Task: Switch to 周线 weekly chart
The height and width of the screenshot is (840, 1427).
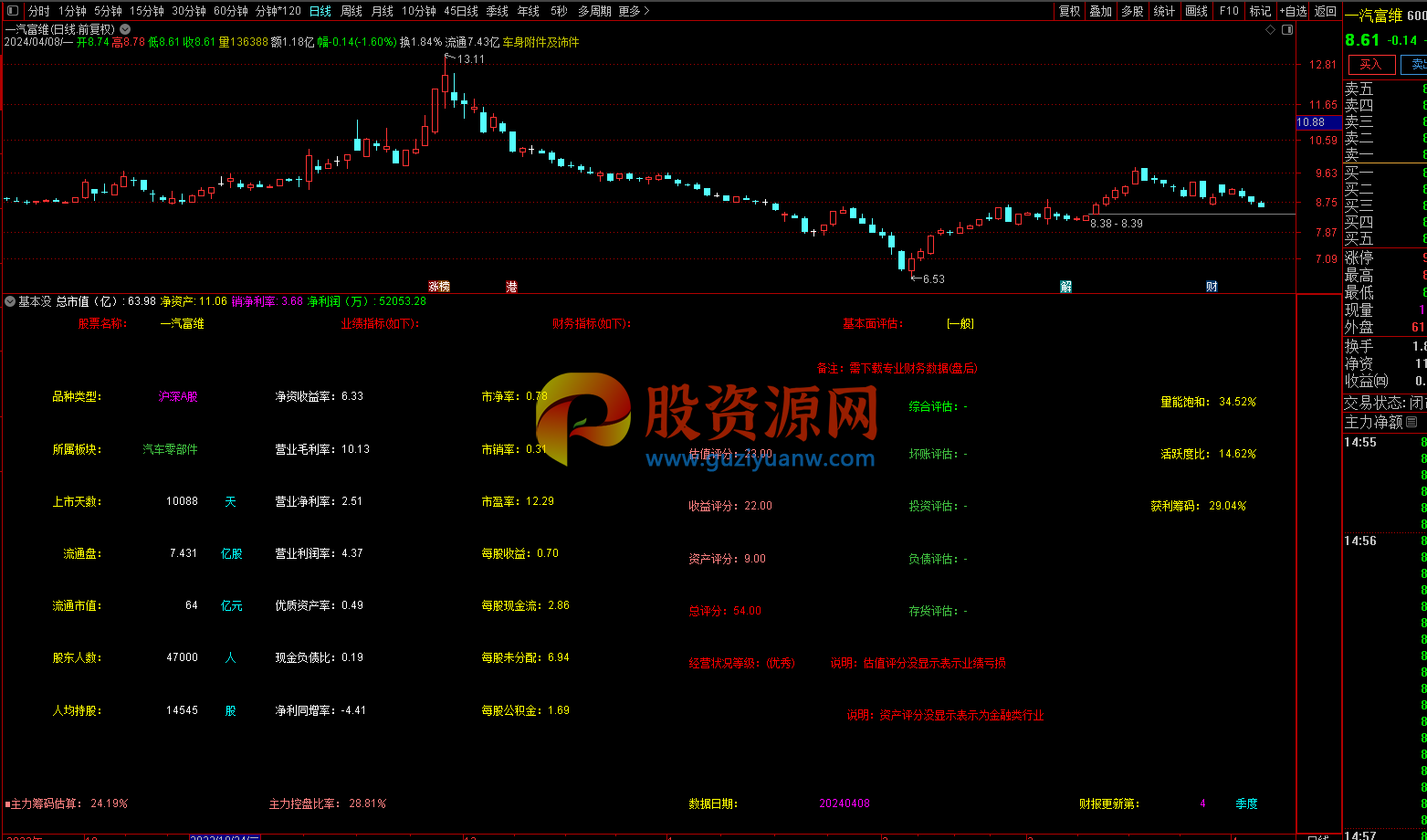Action: (352, 11)
